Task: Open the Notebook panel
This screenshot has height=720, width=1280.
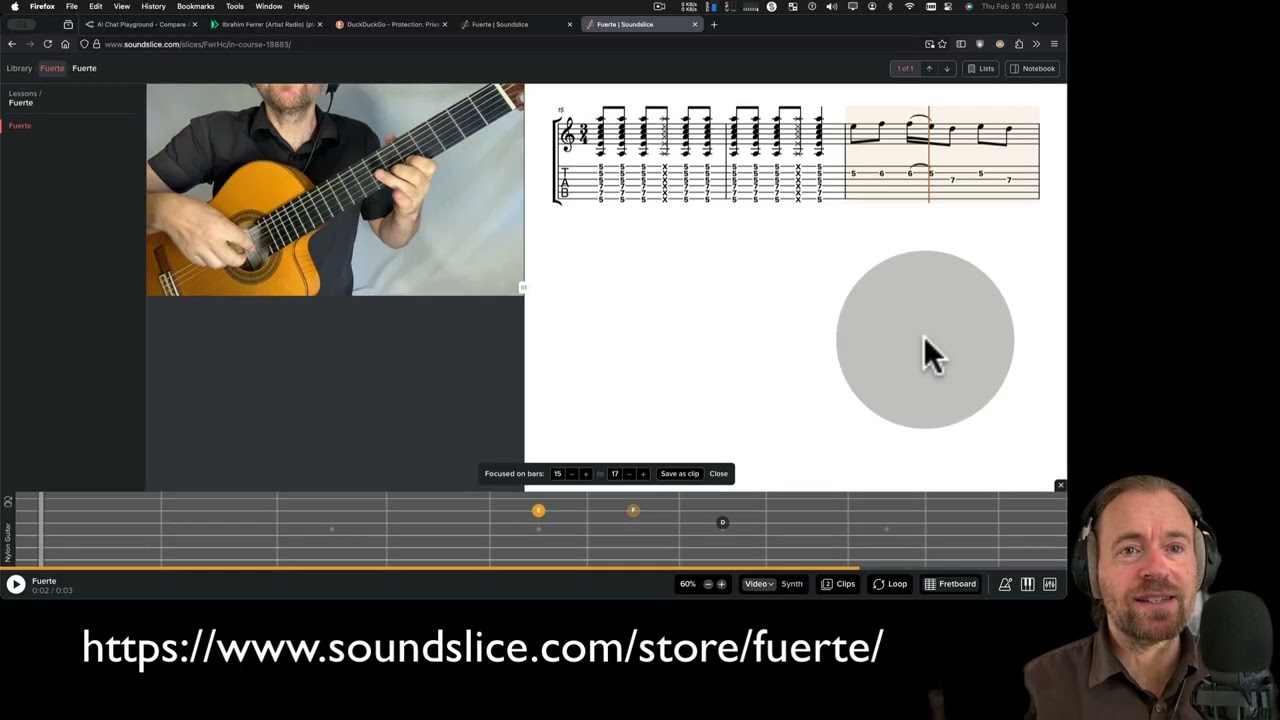Action: pos(1033,69)
